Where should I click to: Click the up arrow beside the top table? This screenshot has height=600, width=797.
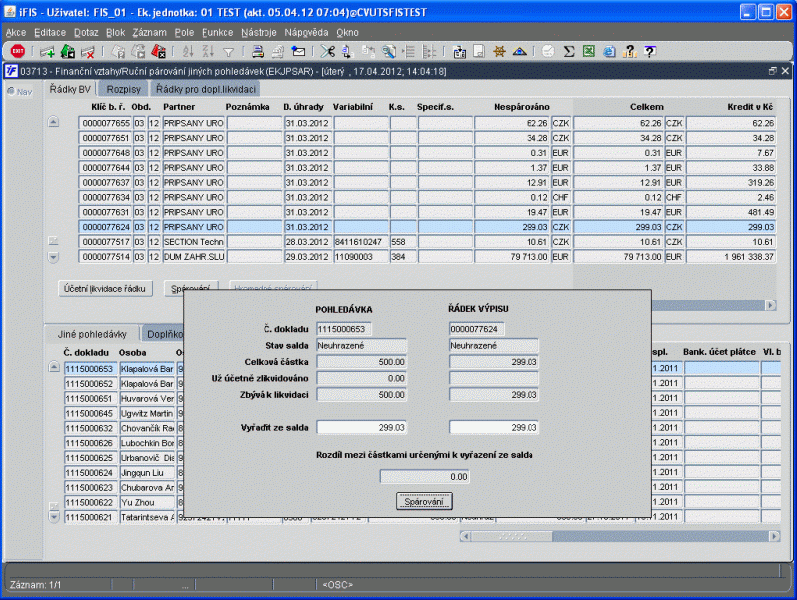pos(54,123)
